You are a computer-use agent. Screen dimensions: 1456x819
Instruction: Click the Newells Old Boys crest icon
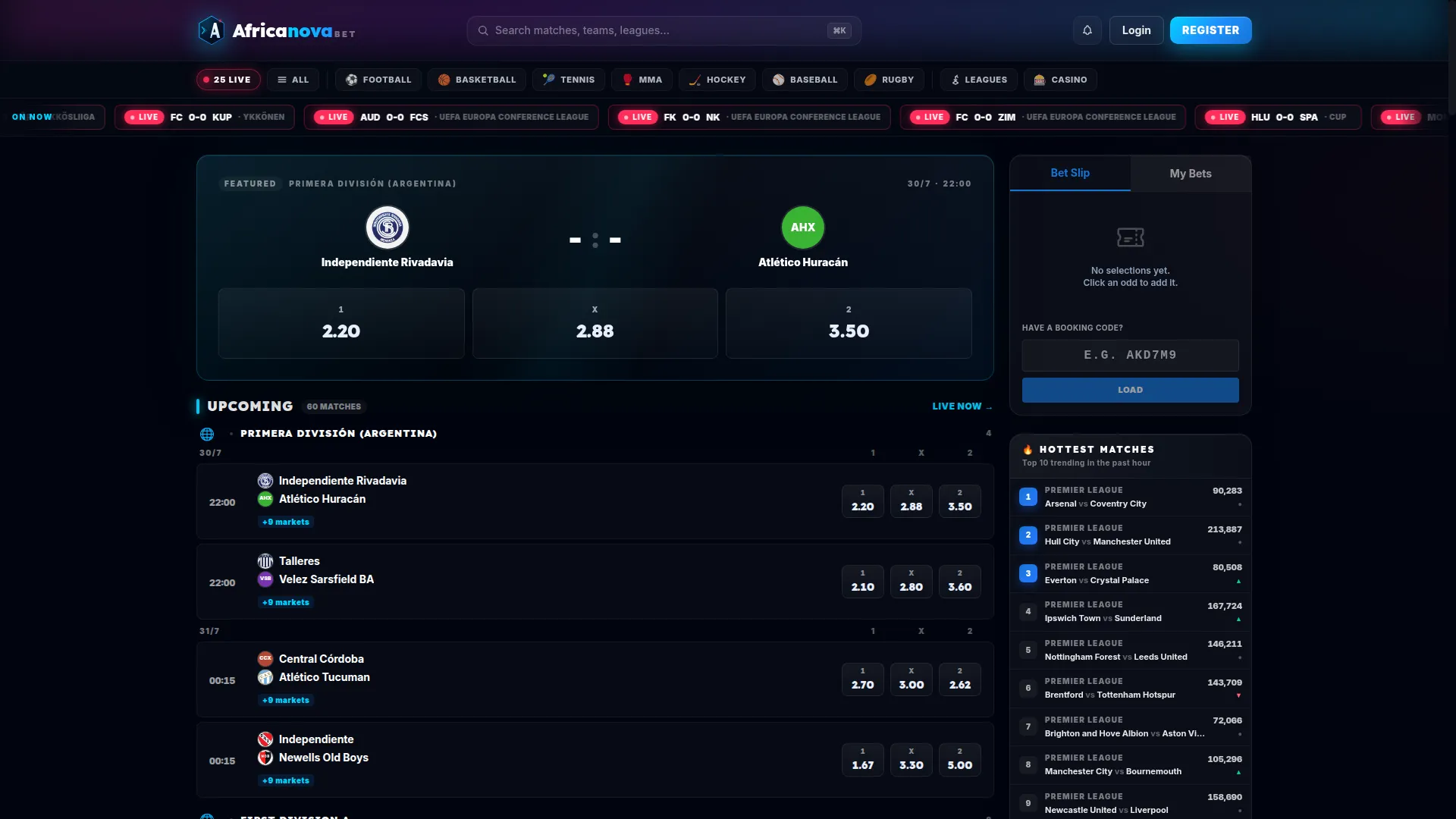click(265, 758)
